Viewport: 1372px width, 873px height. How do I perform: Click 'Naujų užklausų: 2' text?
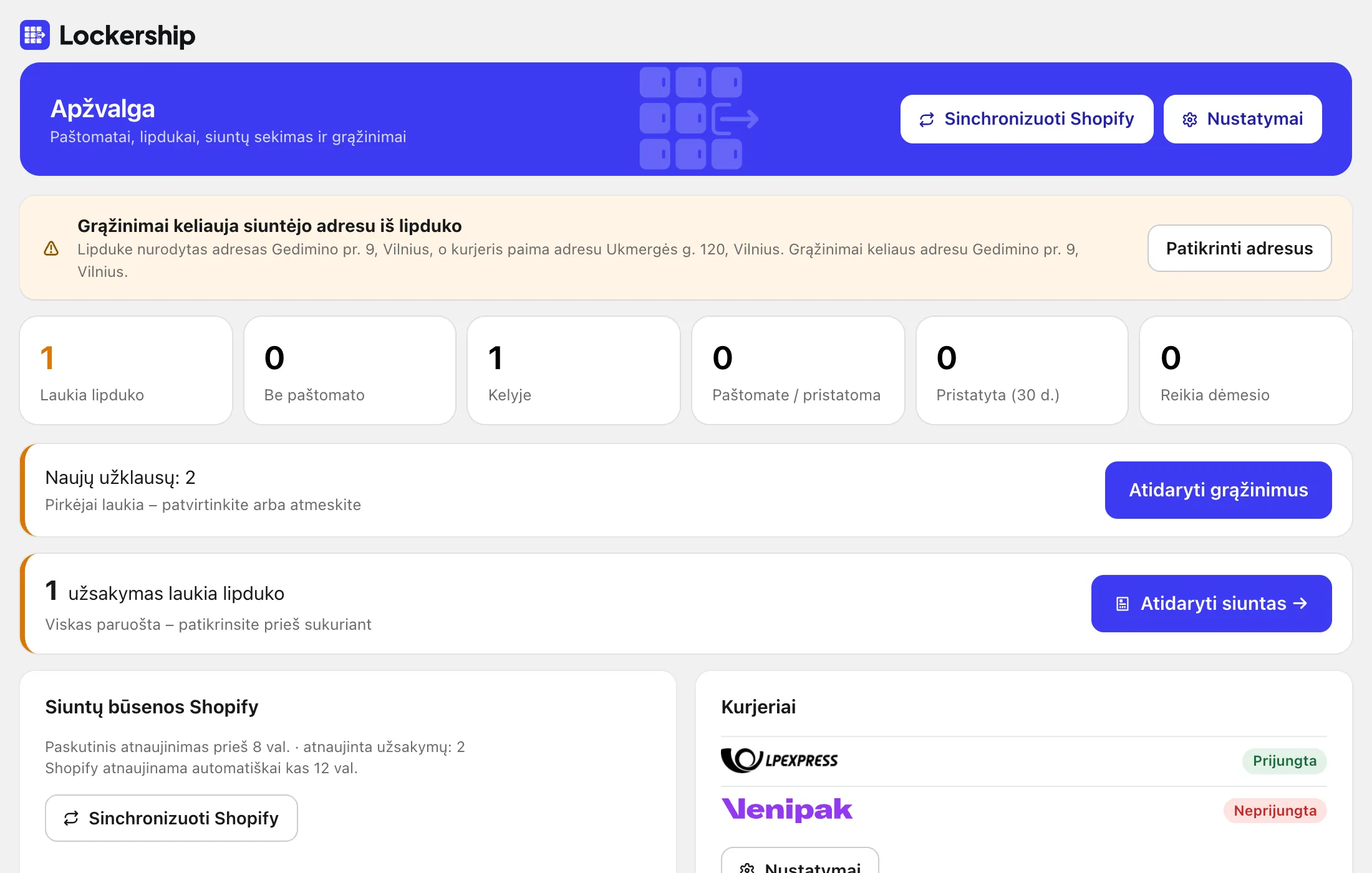click(x=120, y=478)
